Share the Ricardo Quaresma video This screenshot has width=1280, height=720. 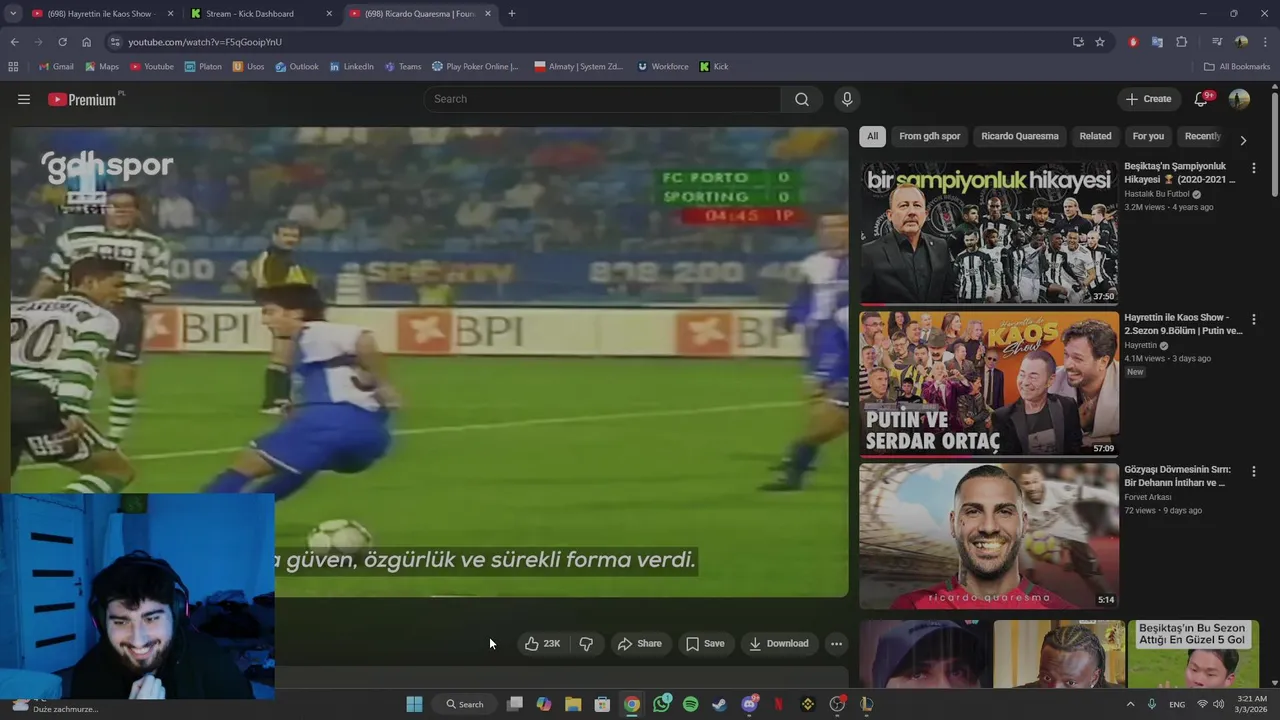[639, 644]
